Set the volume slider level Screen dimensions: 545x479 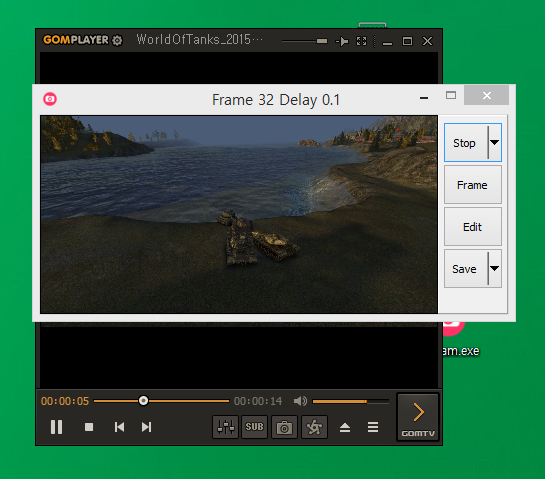[350, 401]
